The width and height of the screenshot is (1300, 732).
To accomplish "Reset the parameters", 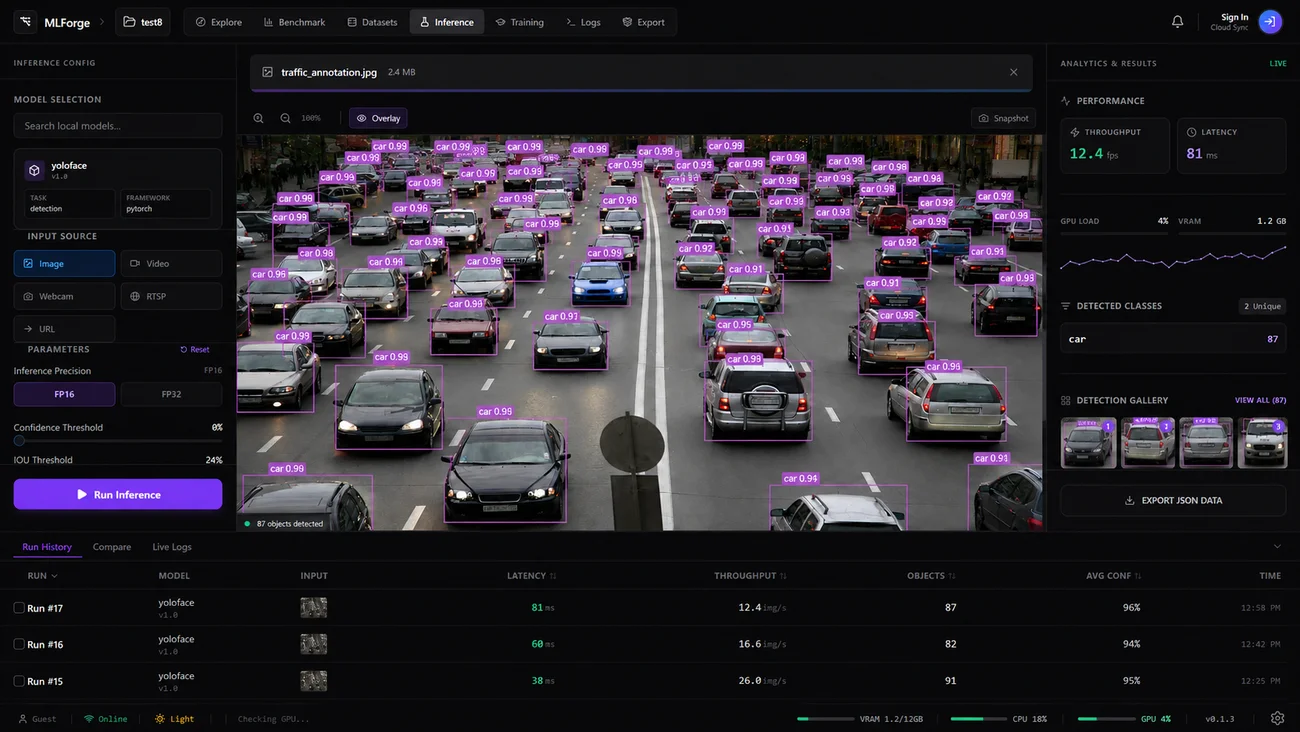I will tap(195, 350).
